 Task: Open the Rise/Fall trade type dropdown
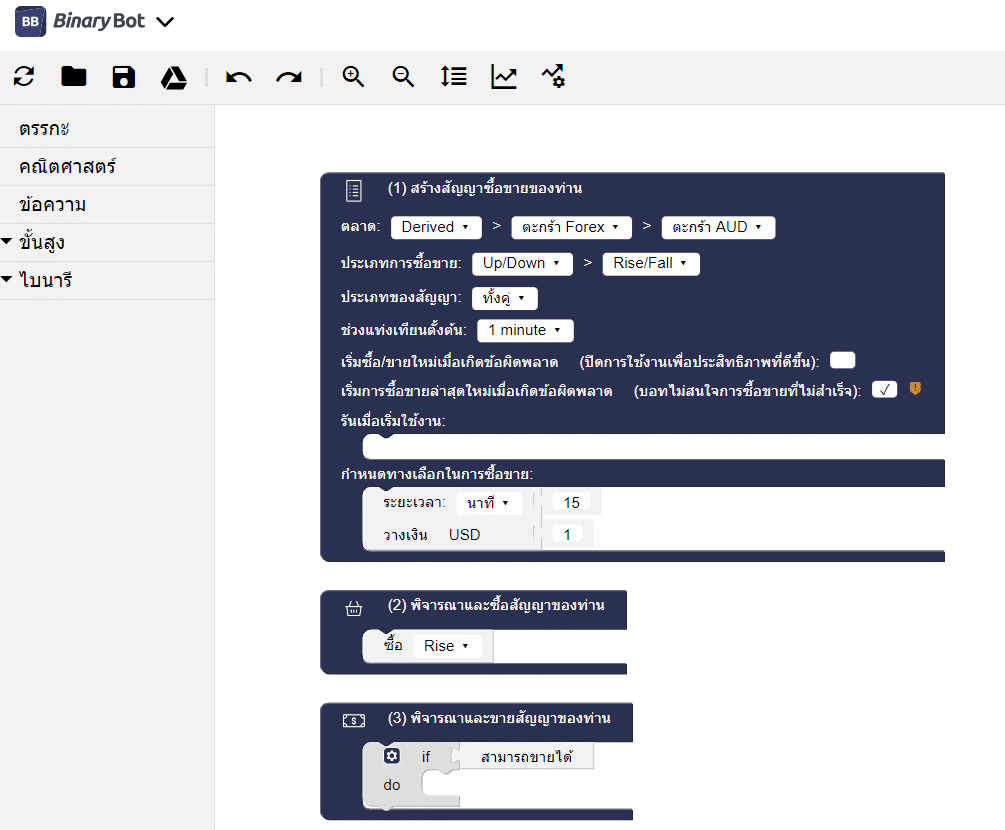click(650, 264)
